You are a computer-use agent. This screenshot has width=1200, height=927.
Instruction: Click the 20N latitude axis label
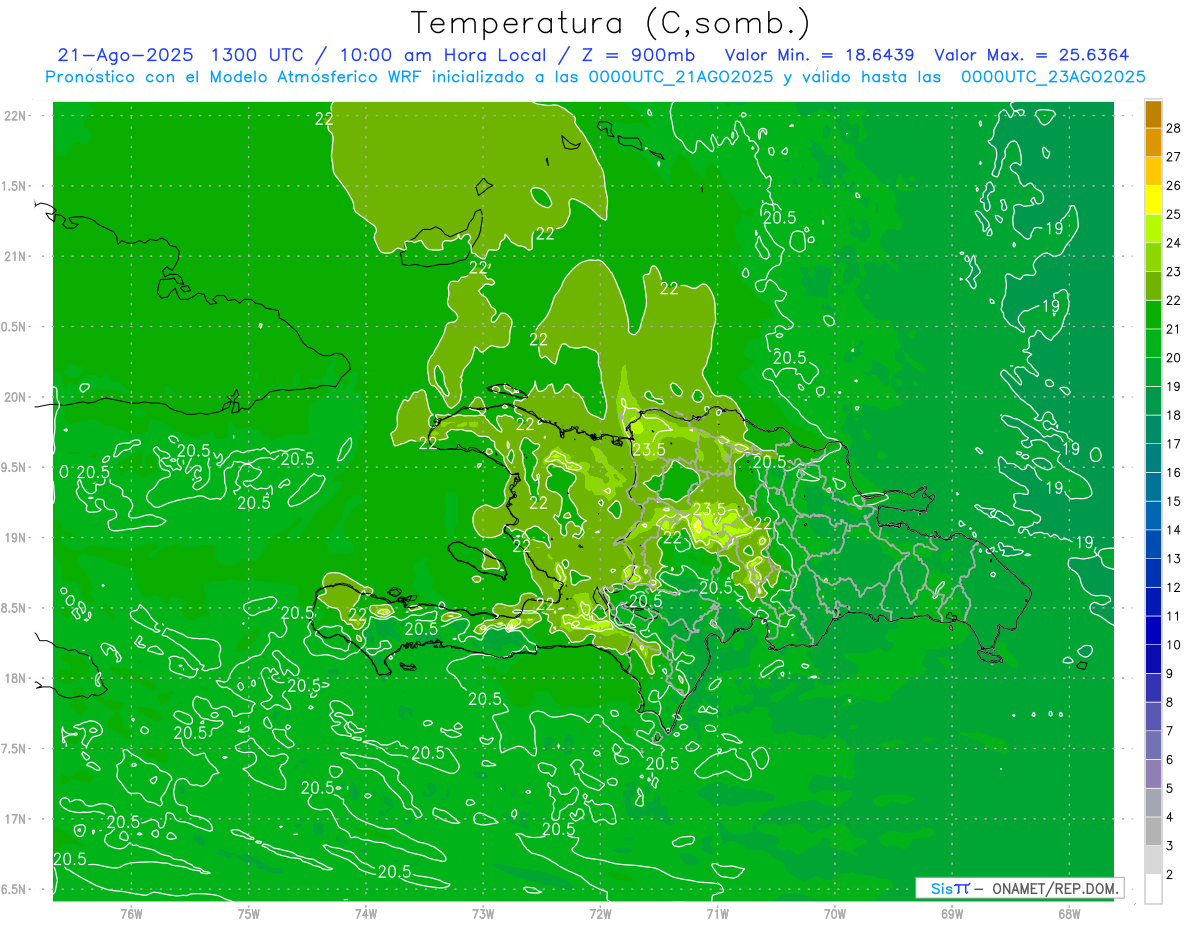[17, 397]
